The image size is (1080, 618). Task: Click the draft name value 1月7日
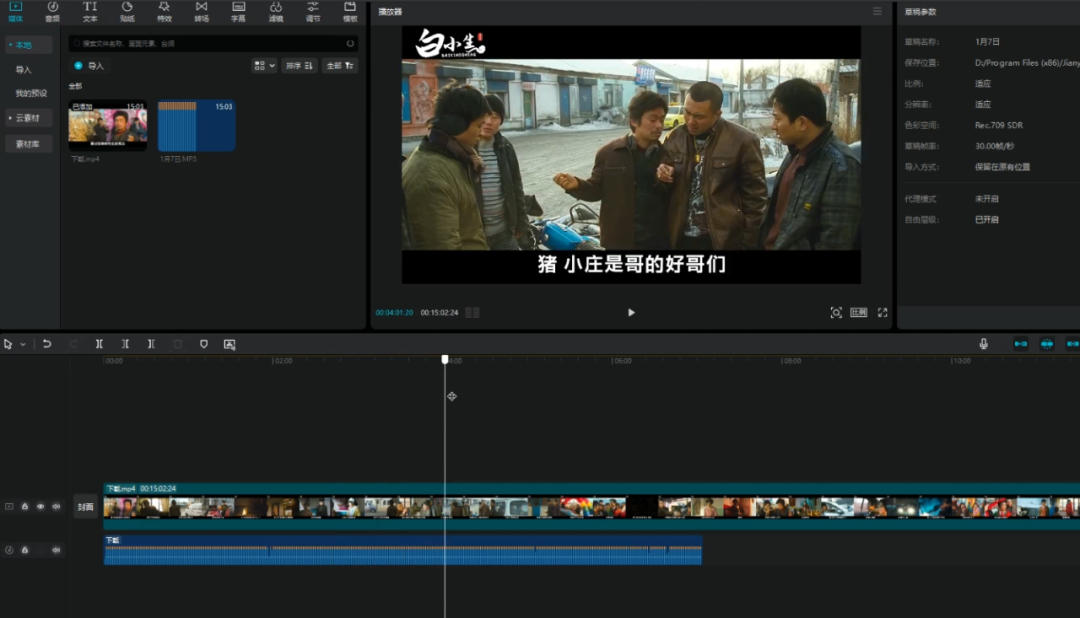pos(987,42)
